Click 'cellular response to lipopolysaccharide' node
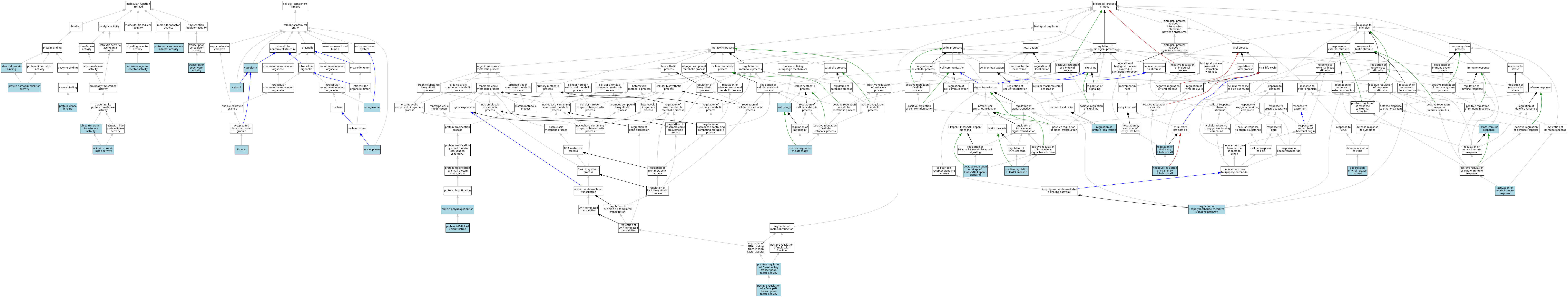The height and width of the screenshot is (297, 1568). 1234,171
